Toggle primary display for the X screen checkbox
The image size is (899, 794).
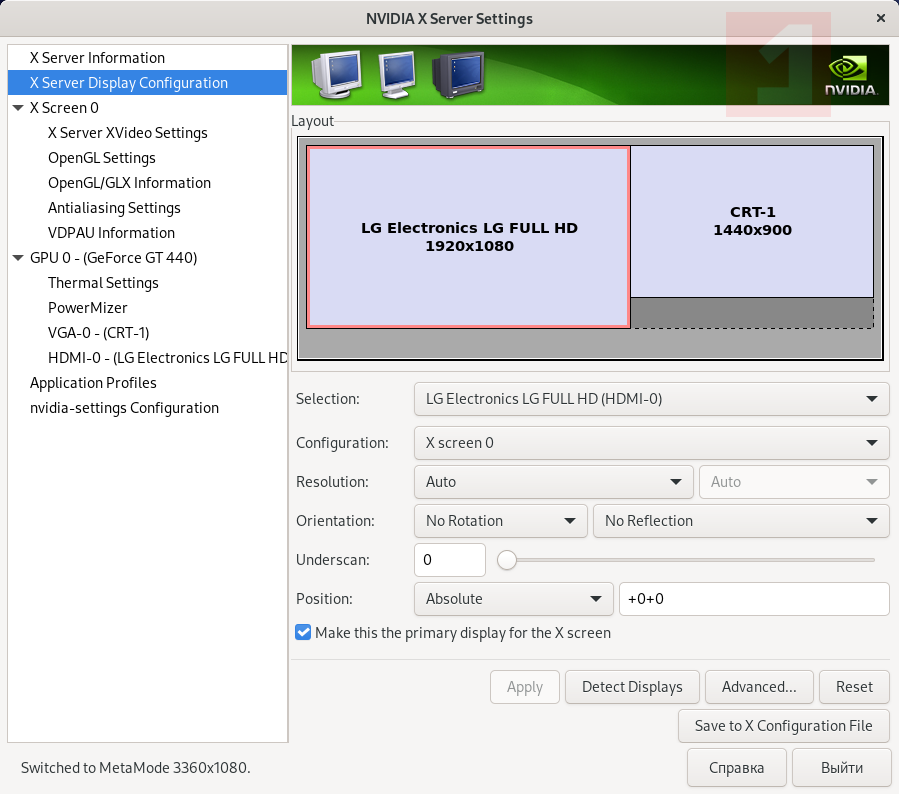pyautogui.click(x=303, y=632)
